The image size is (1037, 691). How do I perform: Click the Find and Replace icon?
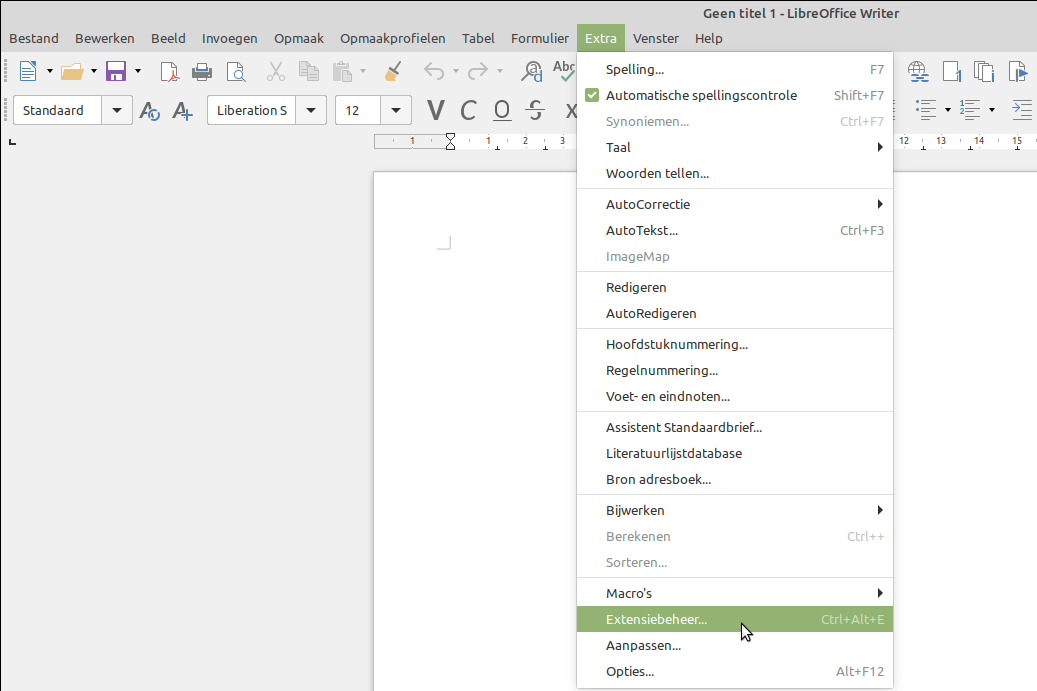click(x=533, y=71)
